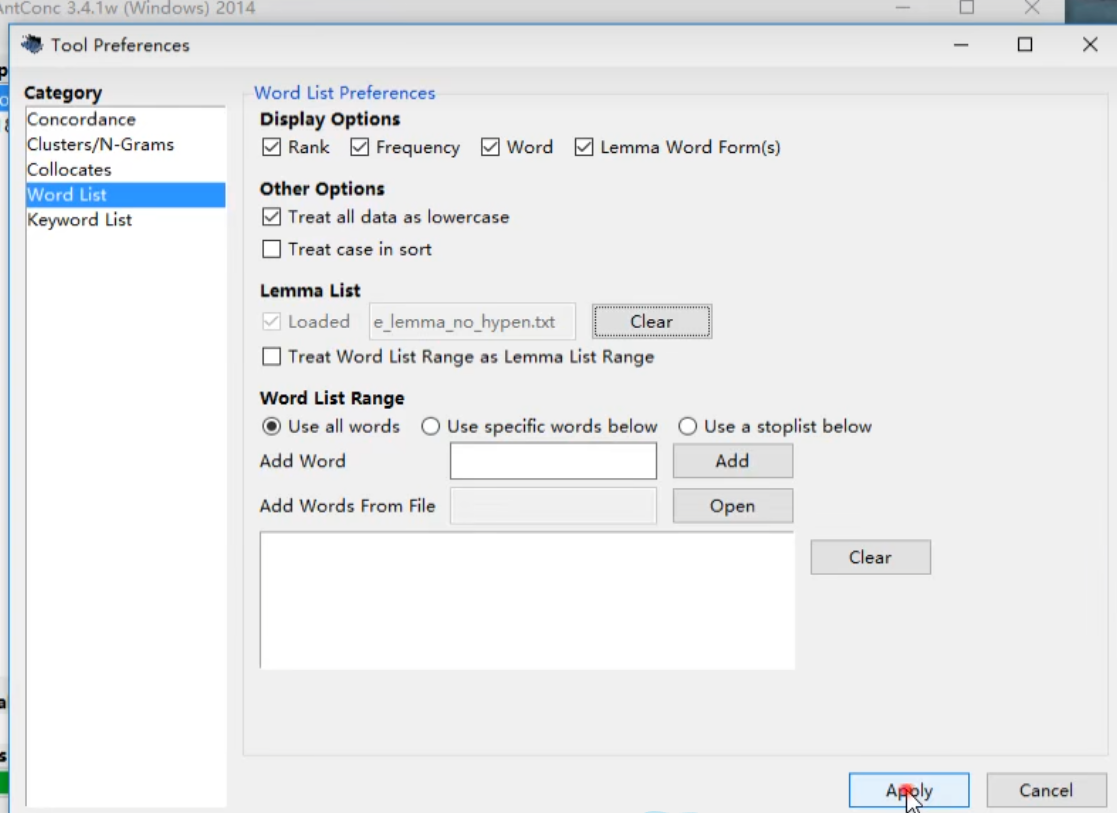This screenshot has height=813, width=1117.
Task: Minimize the Tool Preferences window
Action: tap(961, 45)
